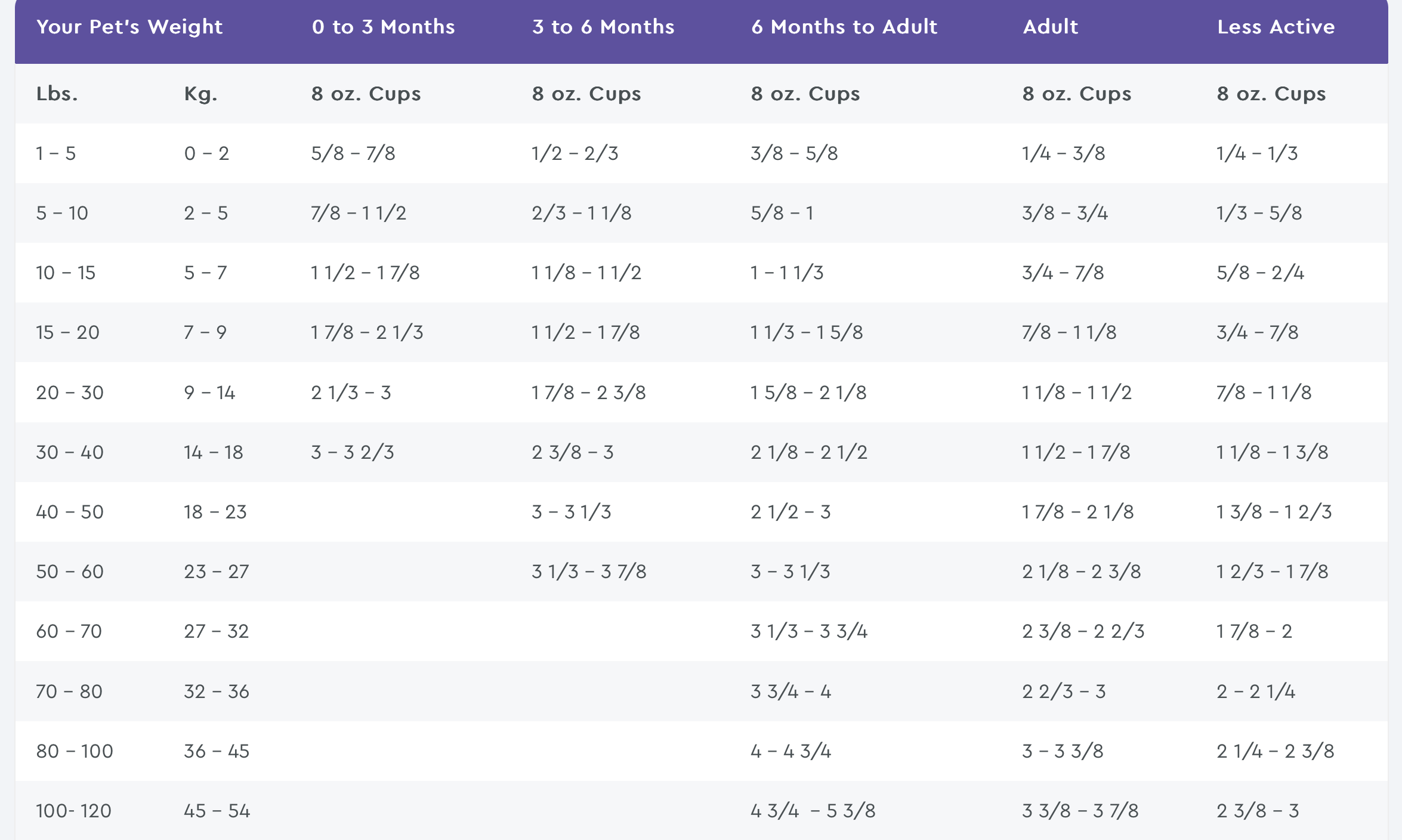The height and width of the screenshot is (840, 1402).
Task: Select the "3 to 6 Months" header
Action: (x=603, y=27)
